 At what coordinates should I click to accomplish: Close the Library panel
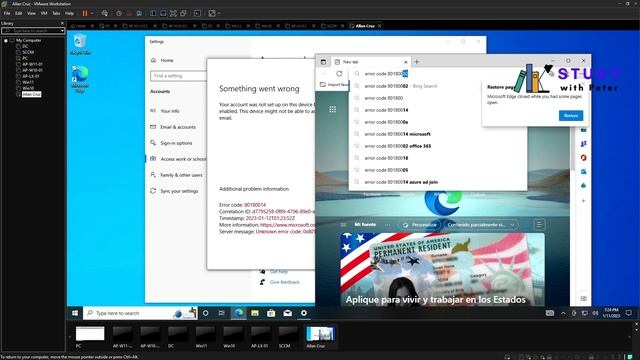point(62,23)
